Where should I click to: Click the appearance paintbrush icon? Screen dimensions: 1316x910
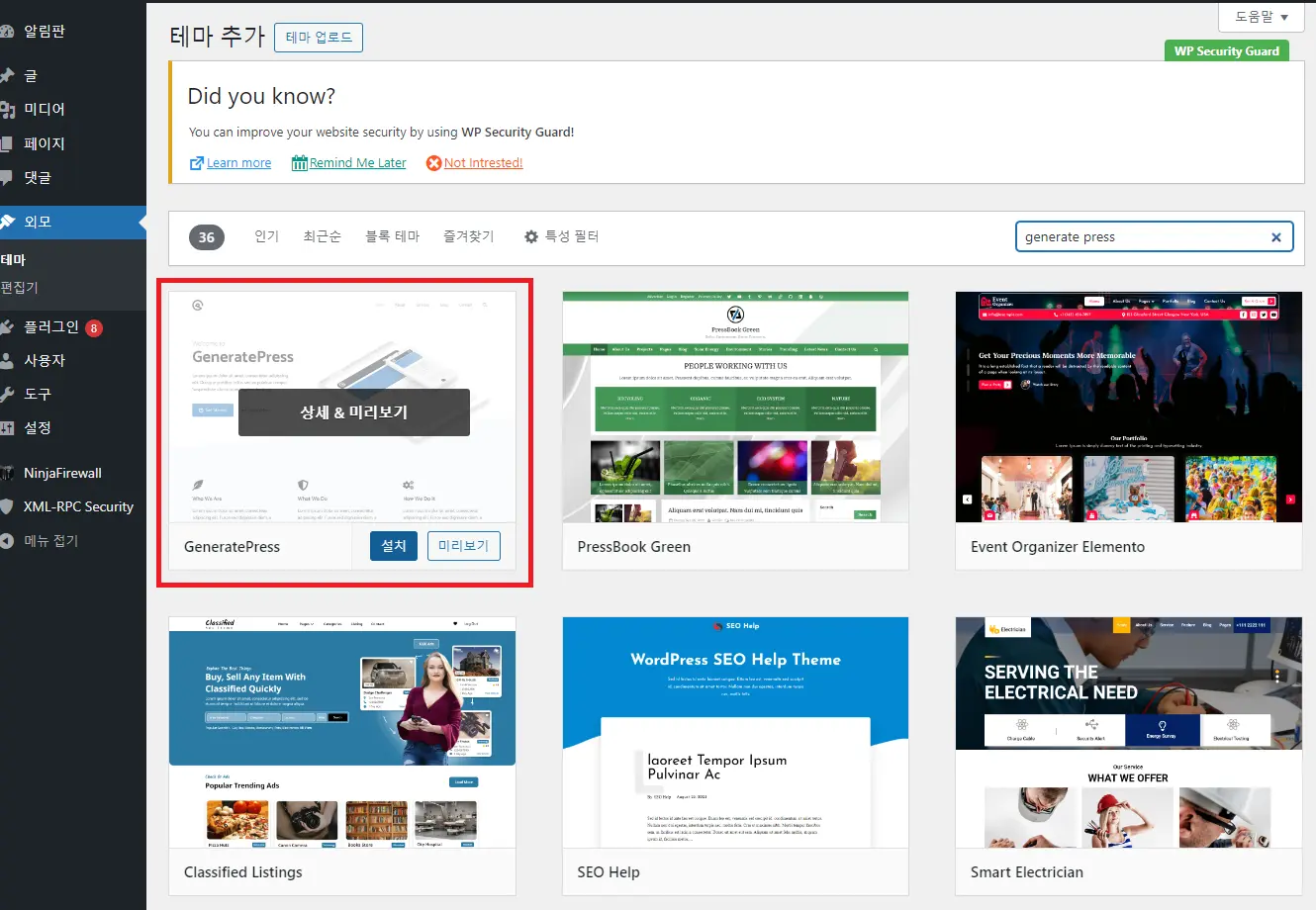(x=7, y=222)
